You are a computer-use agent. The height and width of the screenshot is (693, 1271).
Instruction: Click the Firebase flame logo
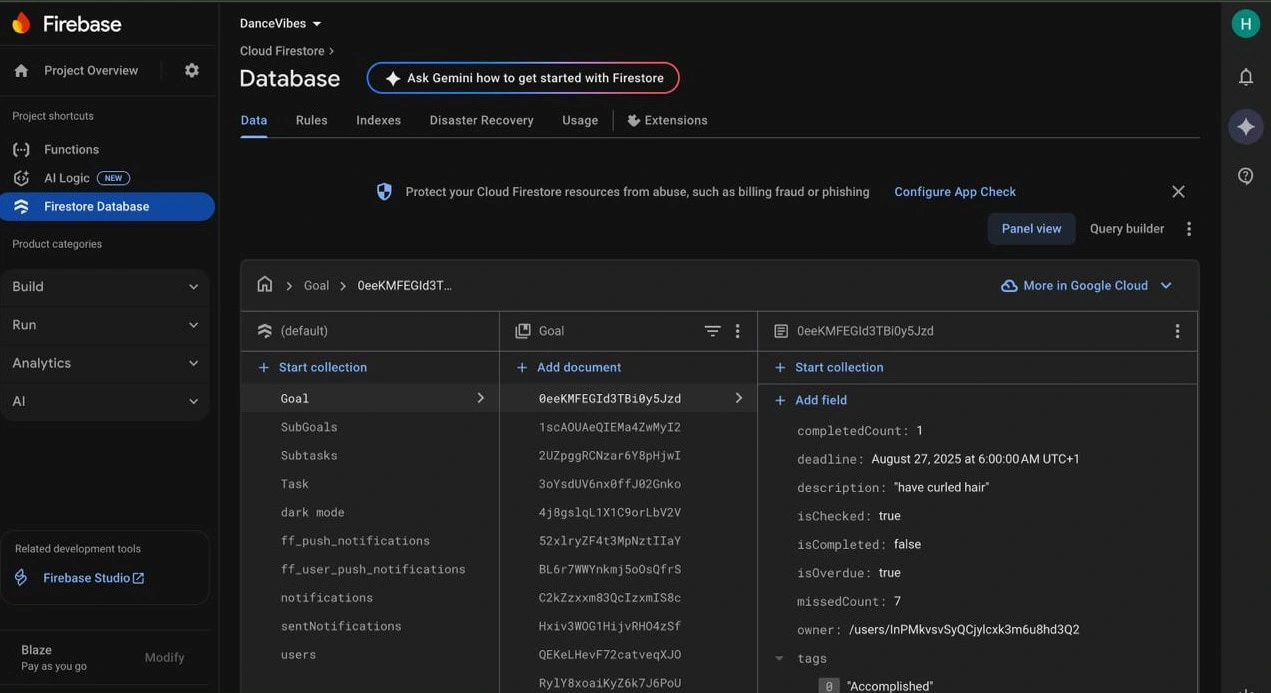[21, 23]
